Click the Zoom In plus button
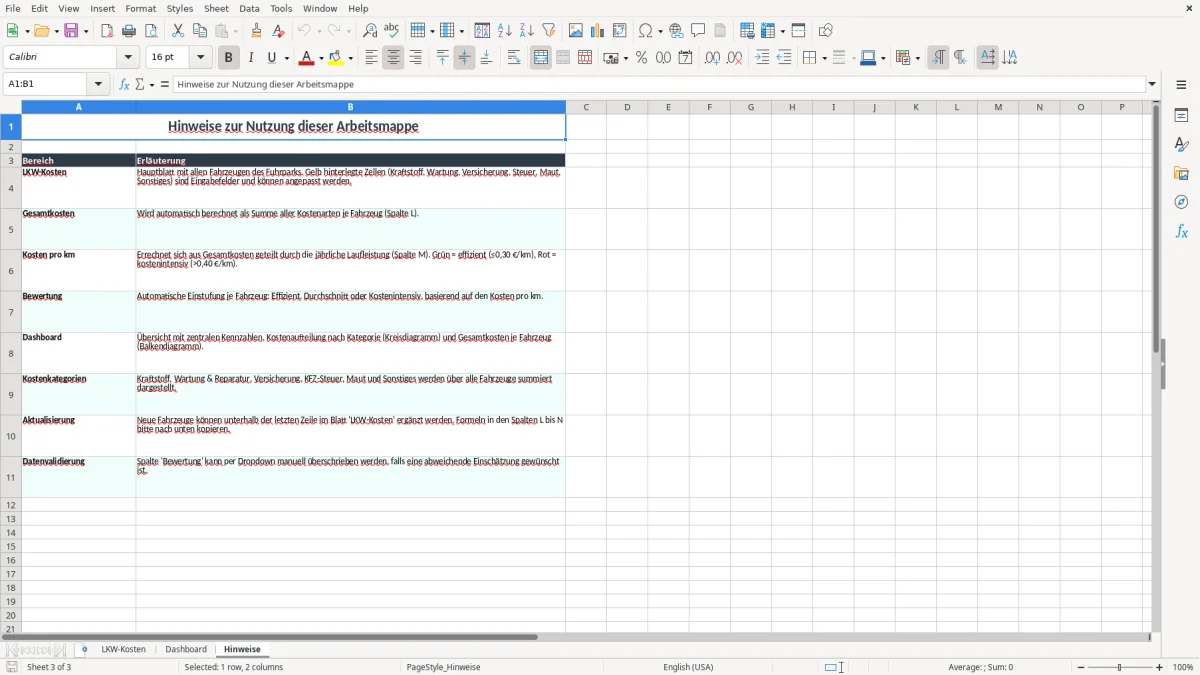This screenshot has height=675, width=1200. (1159, 667)
